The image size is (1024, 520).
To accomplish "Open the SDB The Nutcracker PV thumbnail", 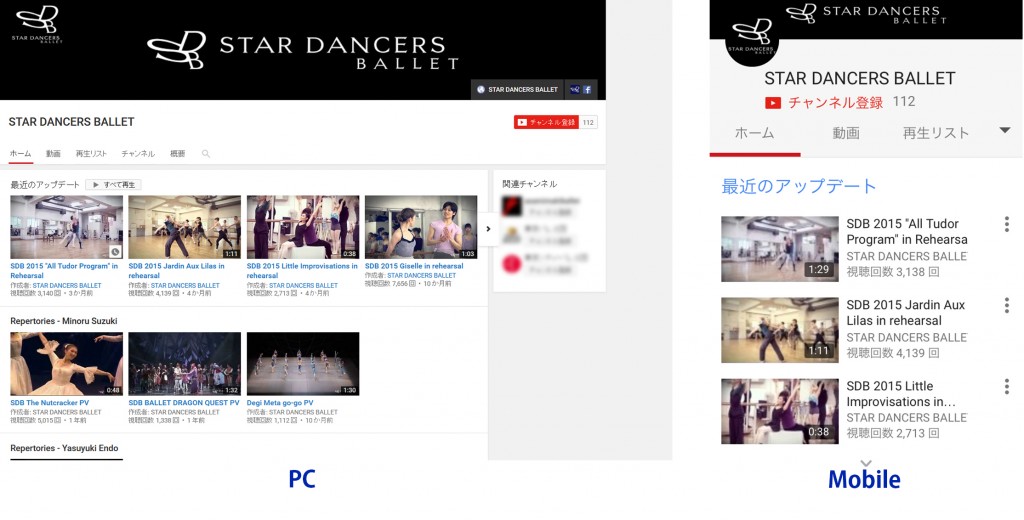I will (66, 364).
